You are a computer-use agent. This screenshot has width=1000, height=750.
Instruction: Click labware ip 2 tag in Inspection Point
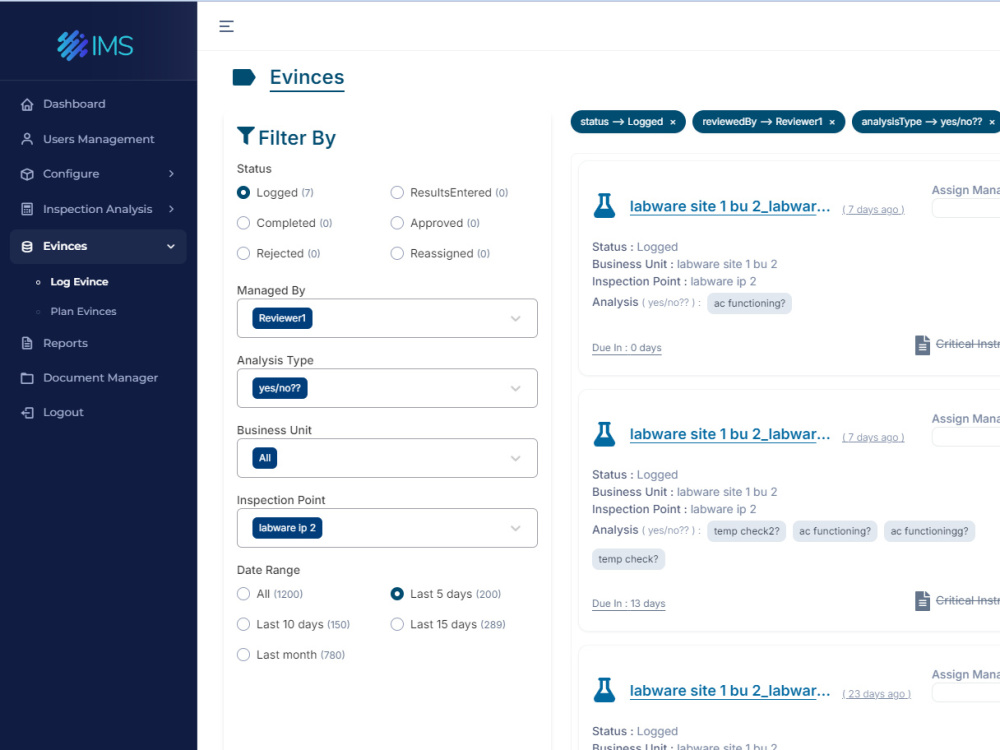(287, 528)
